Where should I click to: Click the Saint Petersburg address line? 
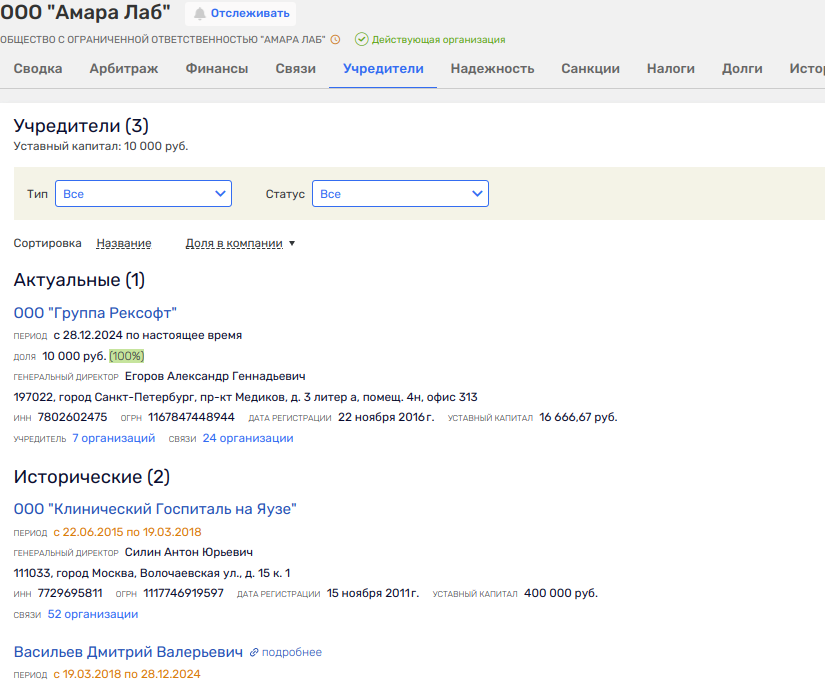(246, 397)
